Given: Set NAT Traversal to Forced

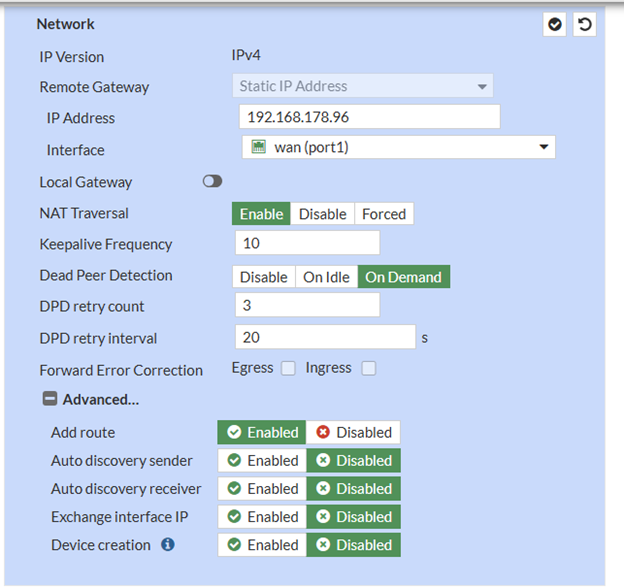Looking at the screenshot, I should click(x=384, y=214).
